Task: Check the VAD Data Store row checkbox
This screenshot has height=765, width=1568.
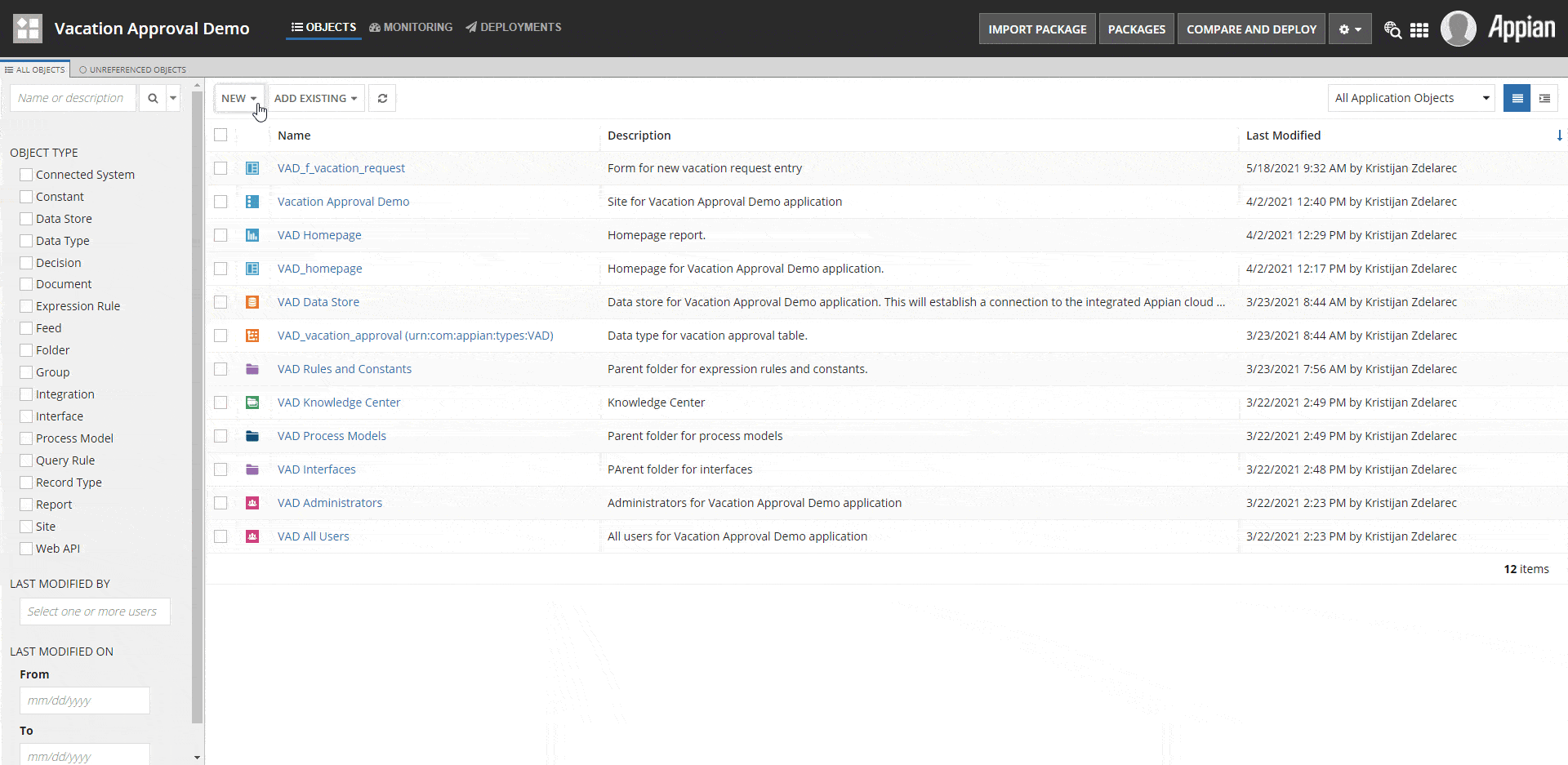Action: (220, 302)
